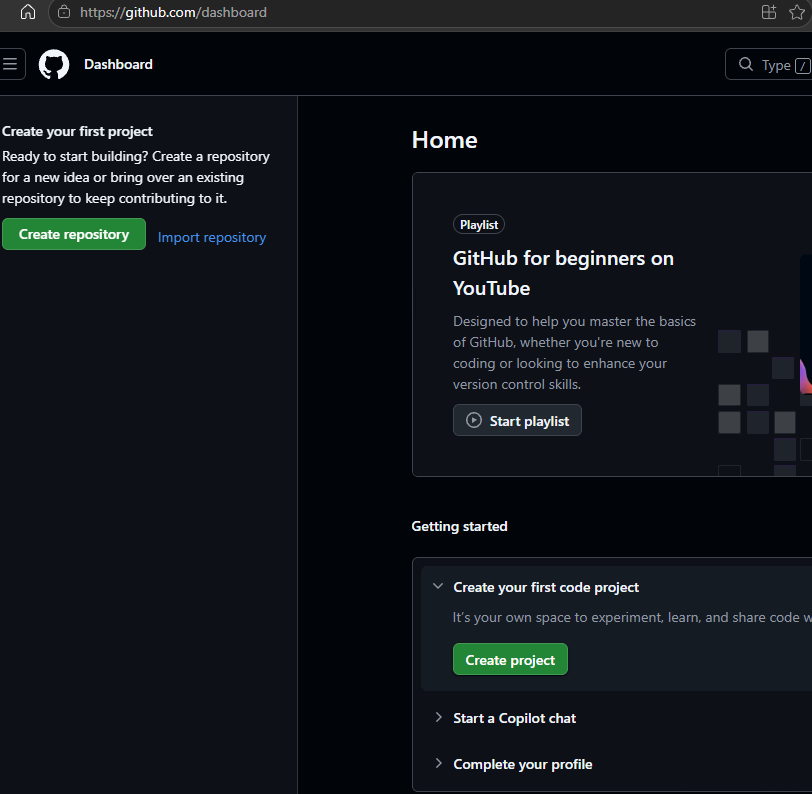The height and width of the screenshot is (794, 812).
Task: Click the Start playlist button
Action: pyautogui.click(x=517, y=420)
